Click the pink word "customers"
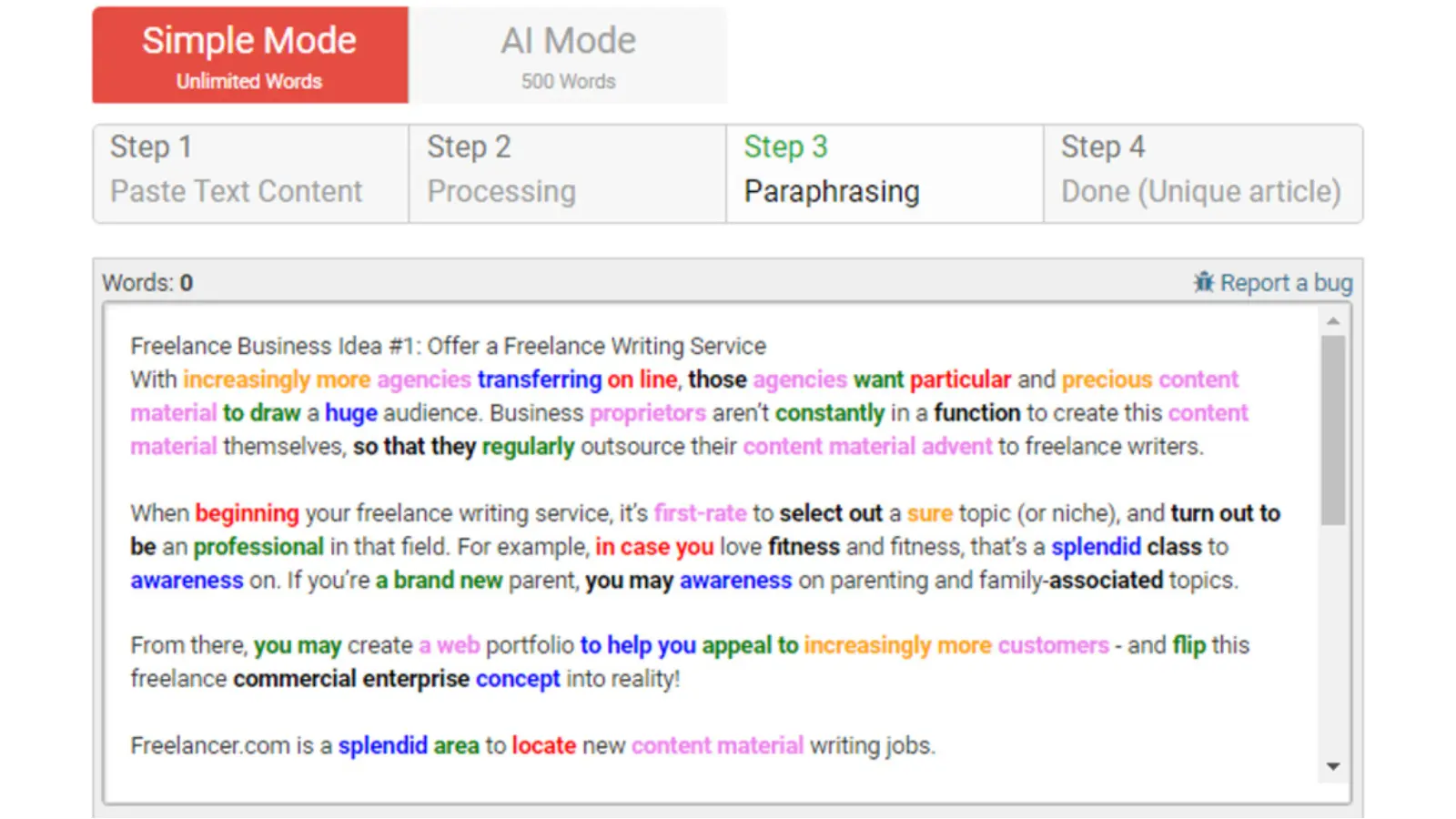This screenshot has width=1456, height=819. [x=1053, y=645]
